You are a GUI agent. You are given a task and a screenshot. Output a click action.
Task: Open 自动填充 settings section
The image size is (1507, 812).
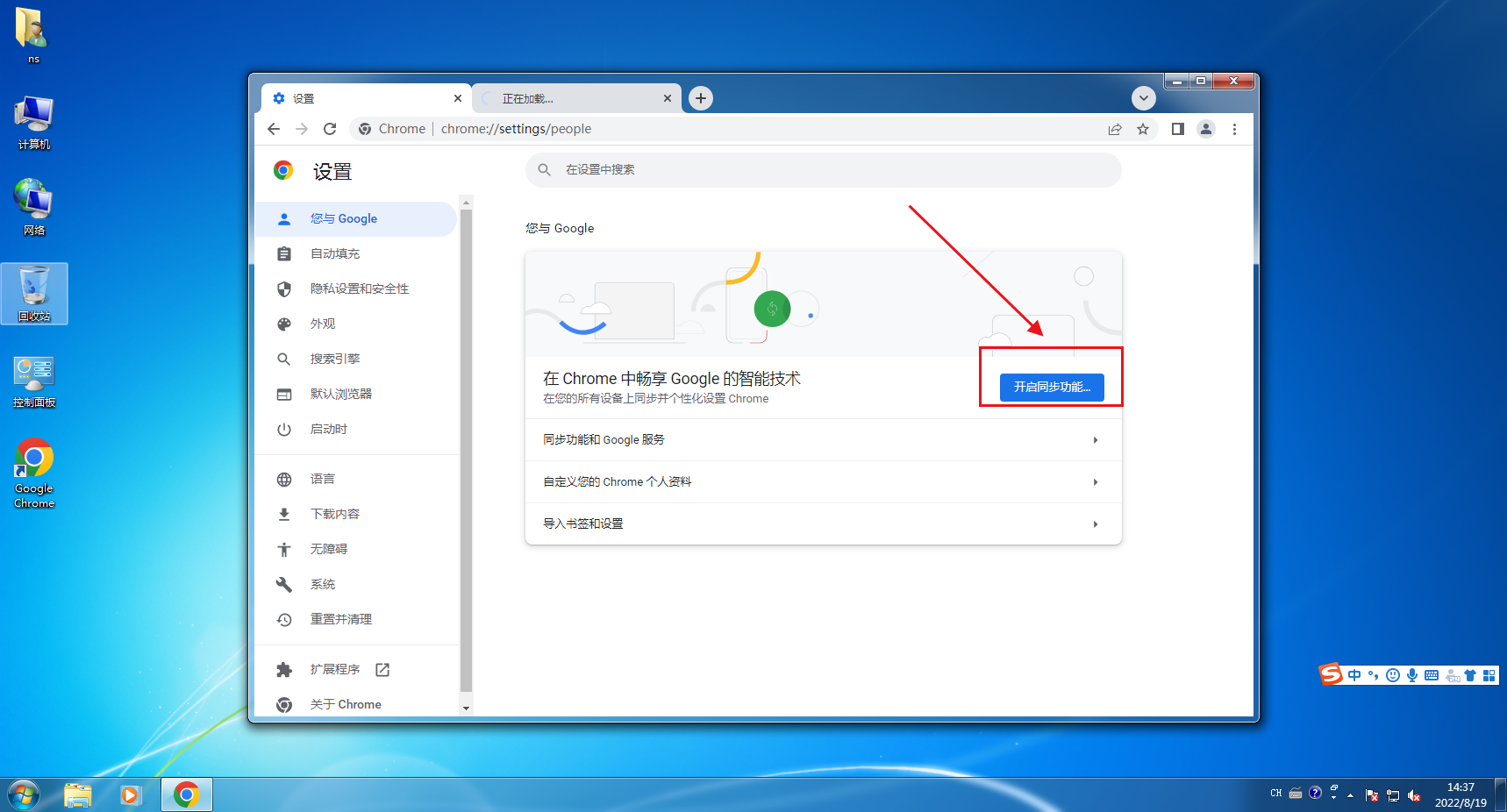click(356, 254)
